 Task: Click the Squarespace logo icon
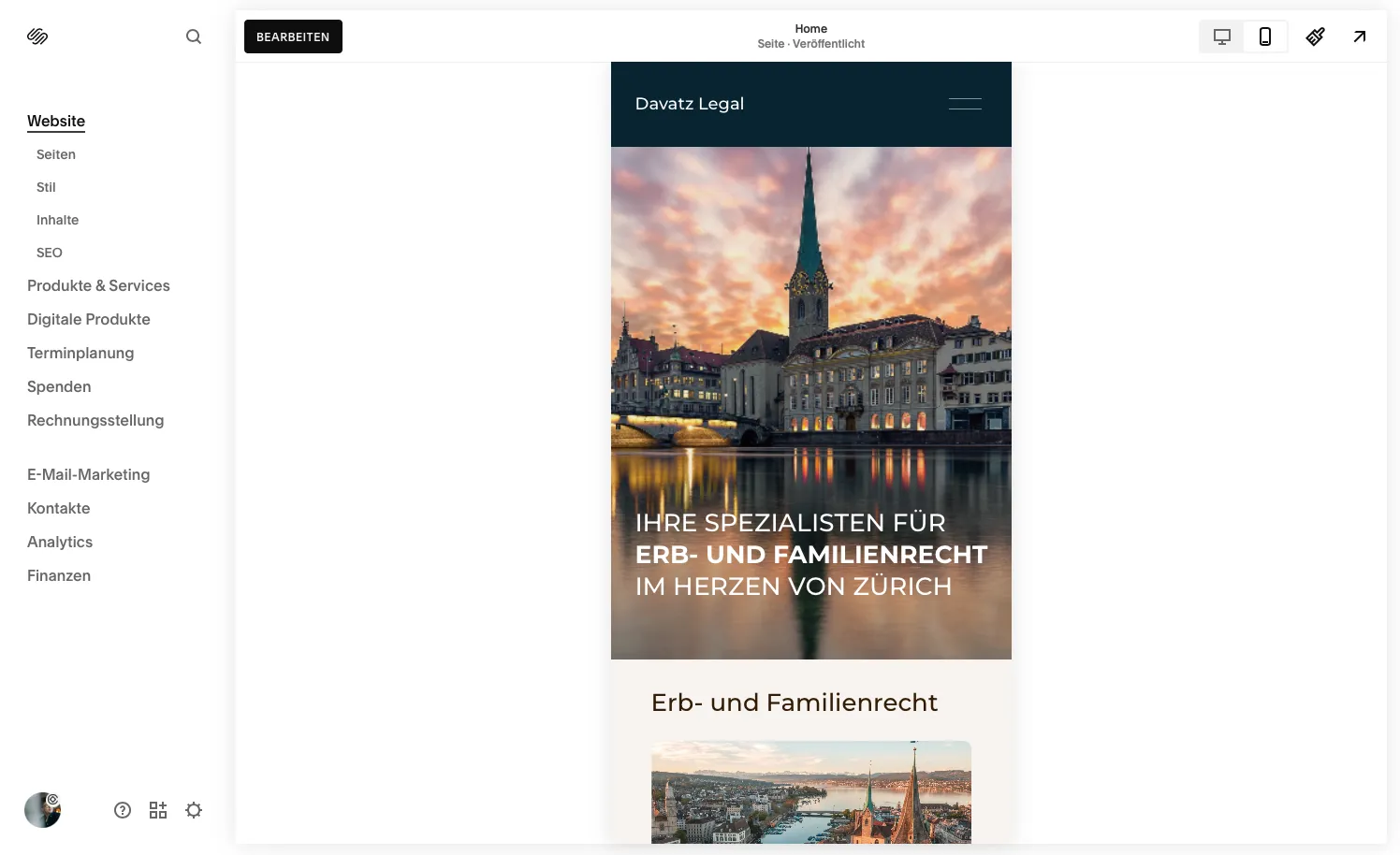(38, 36)
